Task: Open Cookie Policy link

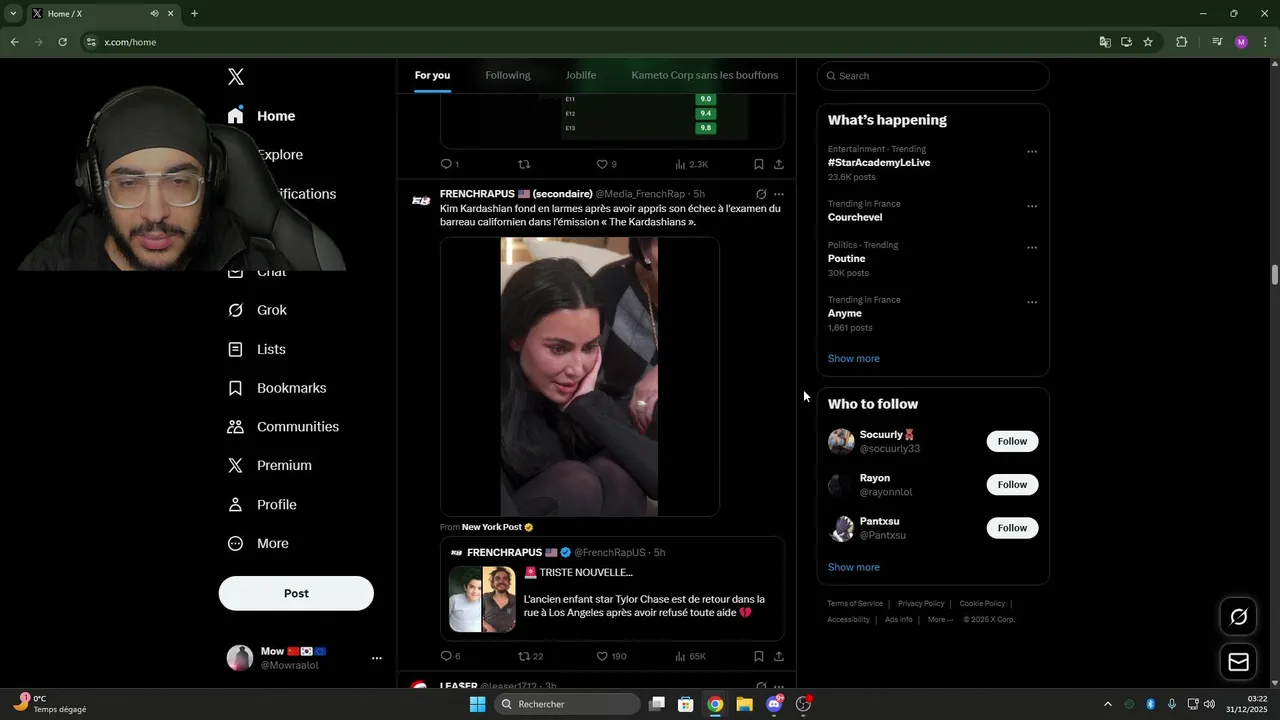Action: point(982,604)
